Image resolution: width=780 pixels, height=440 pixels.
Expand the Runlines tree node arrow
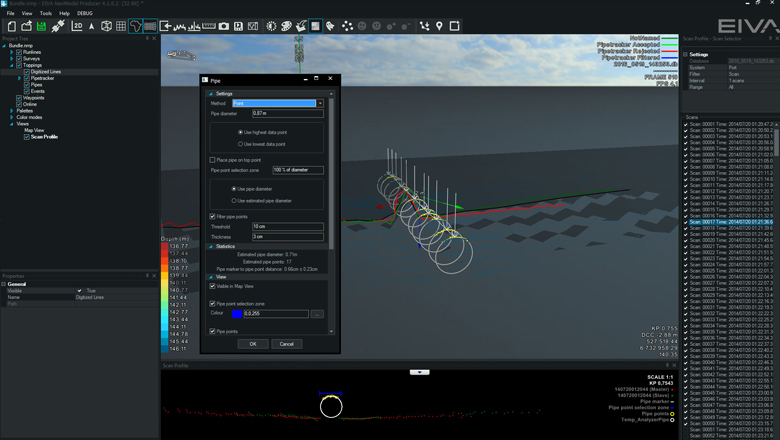[x=12, y=52]
